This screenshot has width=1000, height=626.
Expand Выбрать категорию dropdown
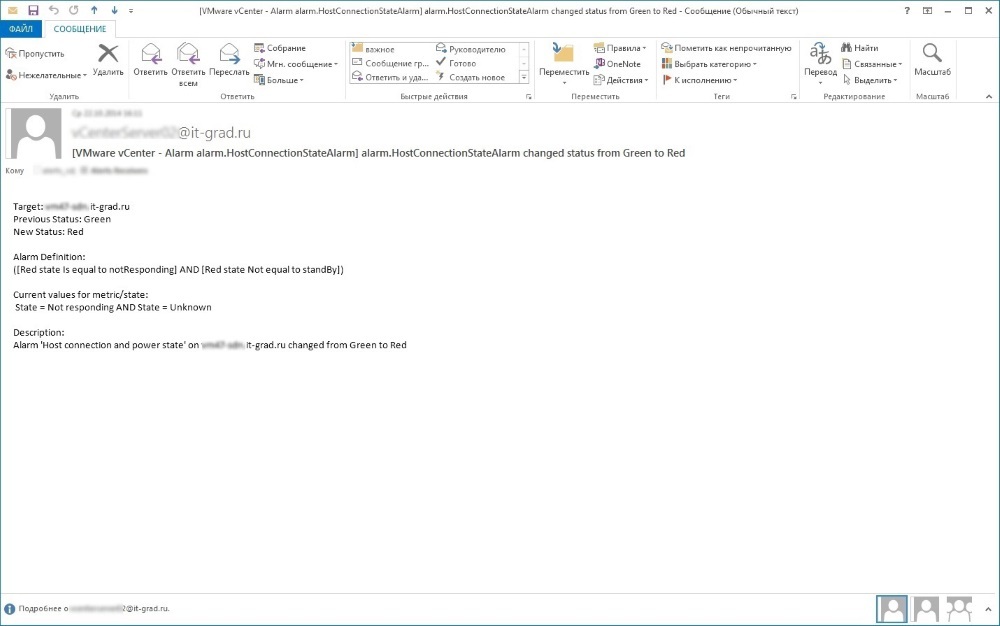point(709,64)
